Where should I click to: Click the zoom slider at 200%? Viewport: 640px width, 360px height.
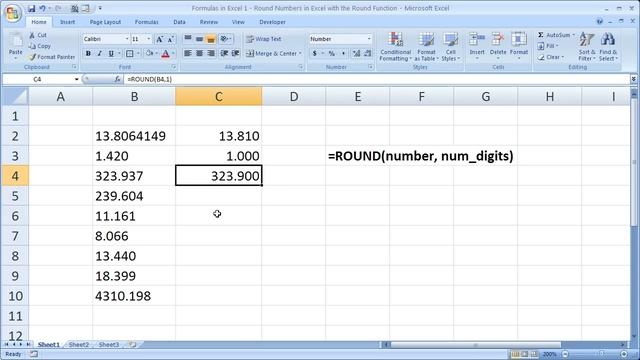(x=601, y=354)
